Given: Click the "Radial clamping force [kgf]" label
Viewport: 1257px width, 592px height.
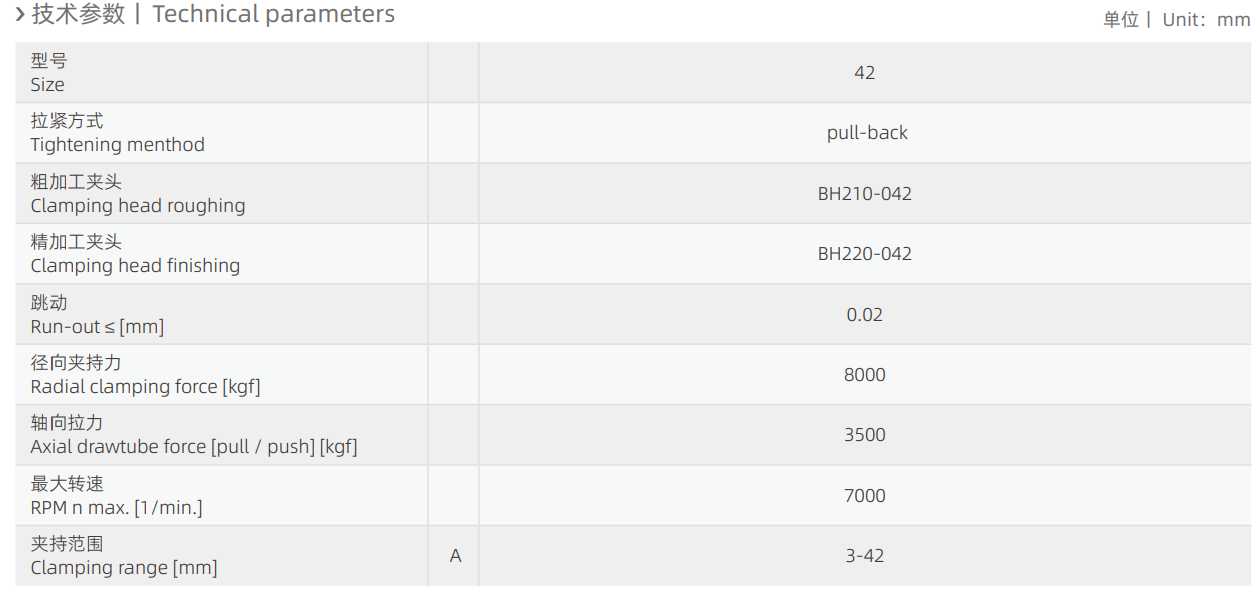Looking at the screenshot, I should click(x=145, y=387).
